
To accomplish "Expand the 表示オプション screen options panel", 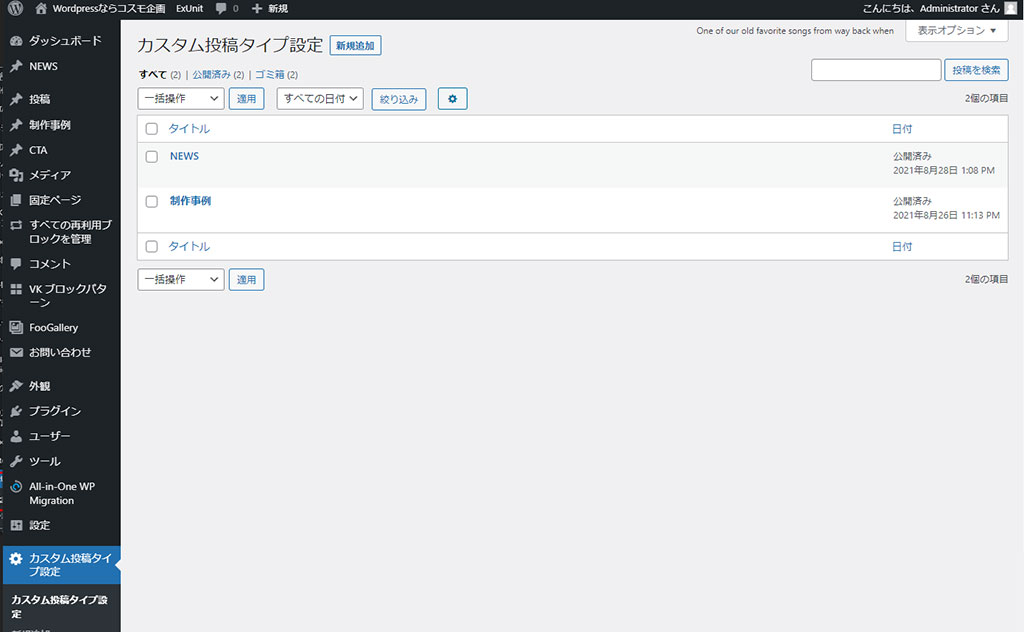I will tap(956, 31).
